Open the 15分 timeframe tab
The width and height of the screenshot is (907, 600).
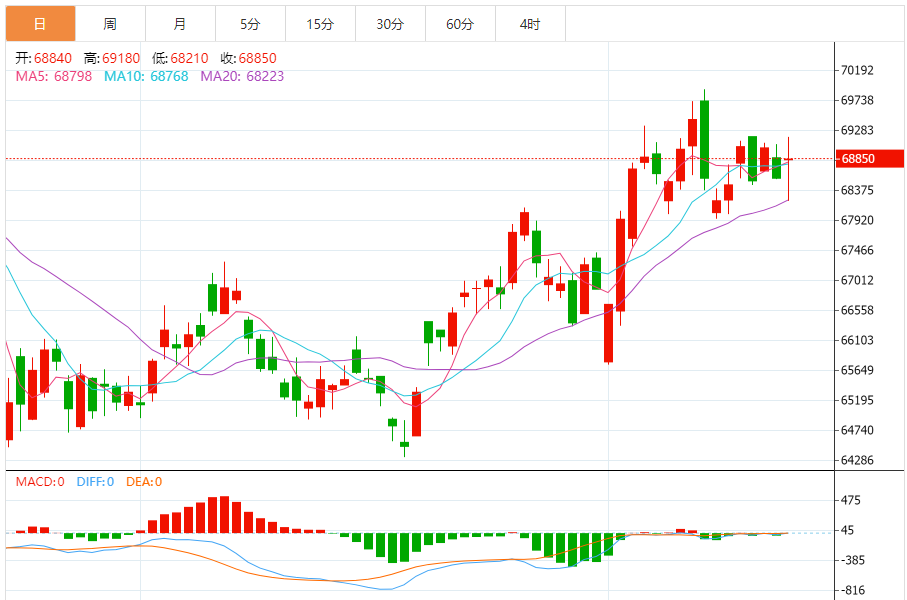[320, 24]
